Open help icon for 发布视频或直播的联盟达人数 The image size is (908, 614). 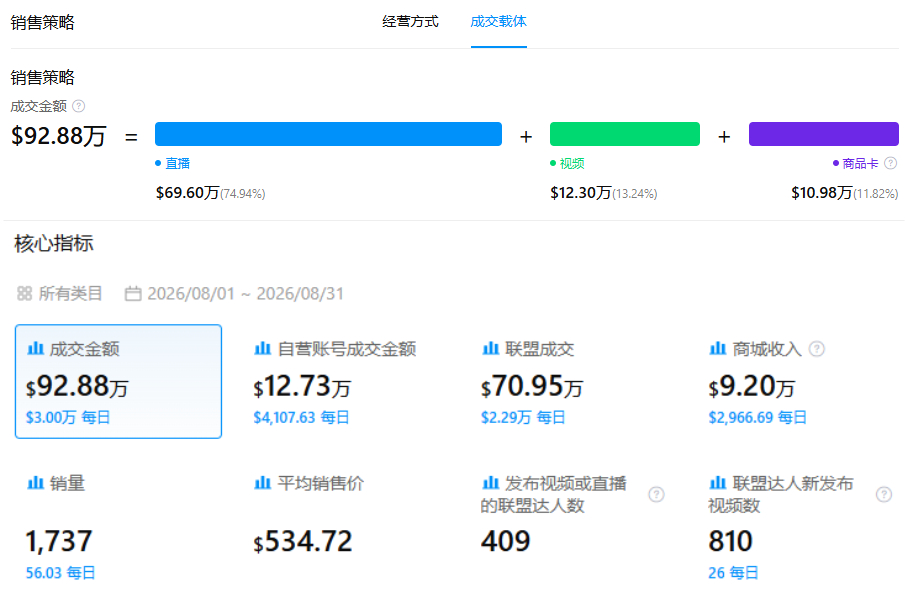(656, 495)
